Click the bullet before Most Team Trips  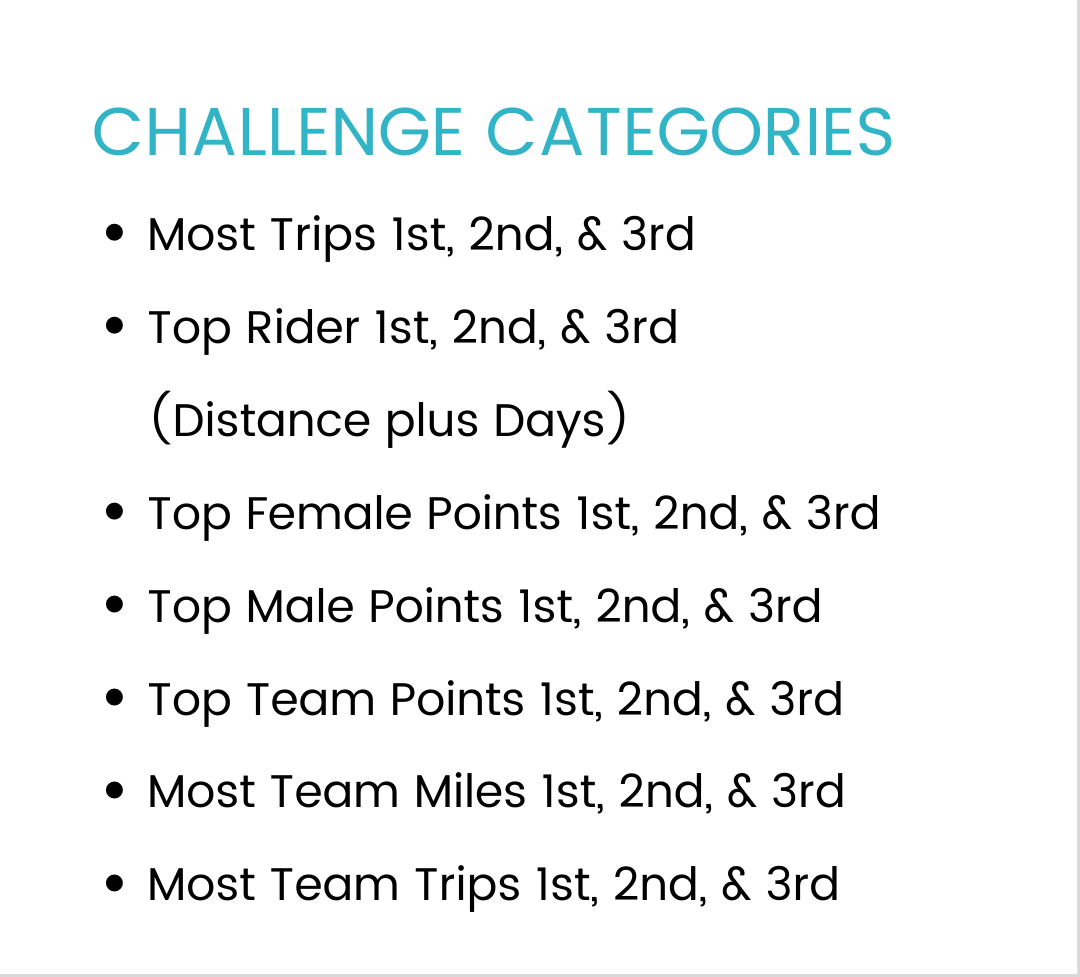pos(114,883)
